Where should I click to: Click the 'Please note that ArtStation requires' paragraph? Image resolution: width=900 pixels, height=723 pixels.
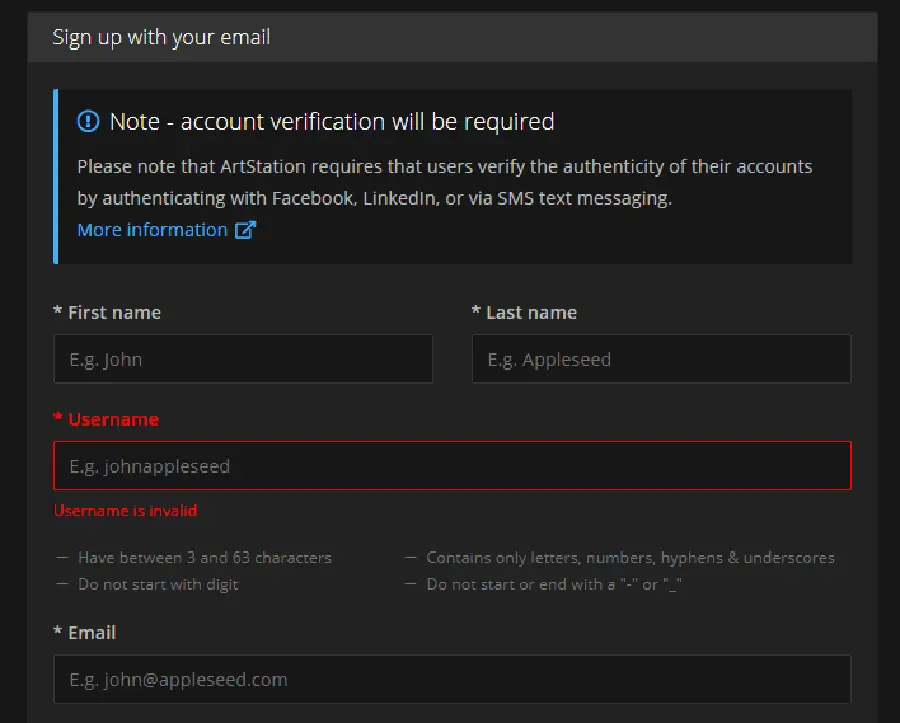tap(444, 182)
